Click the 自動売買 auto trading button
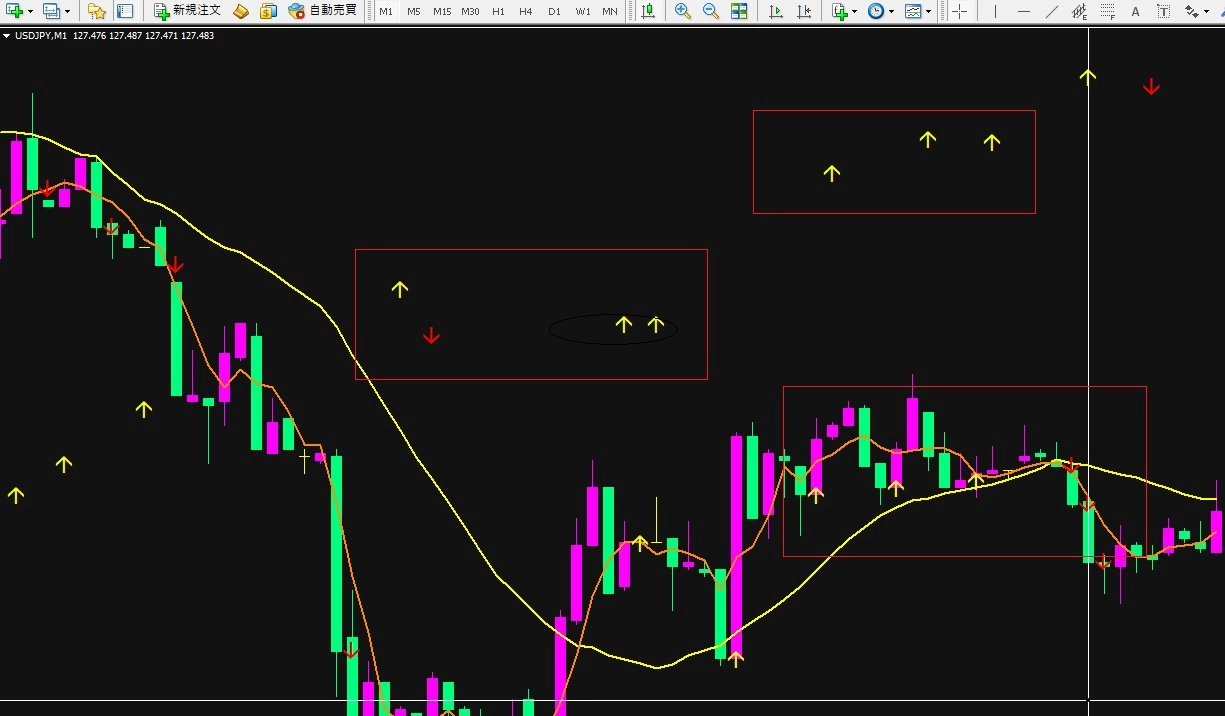 click(x=322, y=11)
